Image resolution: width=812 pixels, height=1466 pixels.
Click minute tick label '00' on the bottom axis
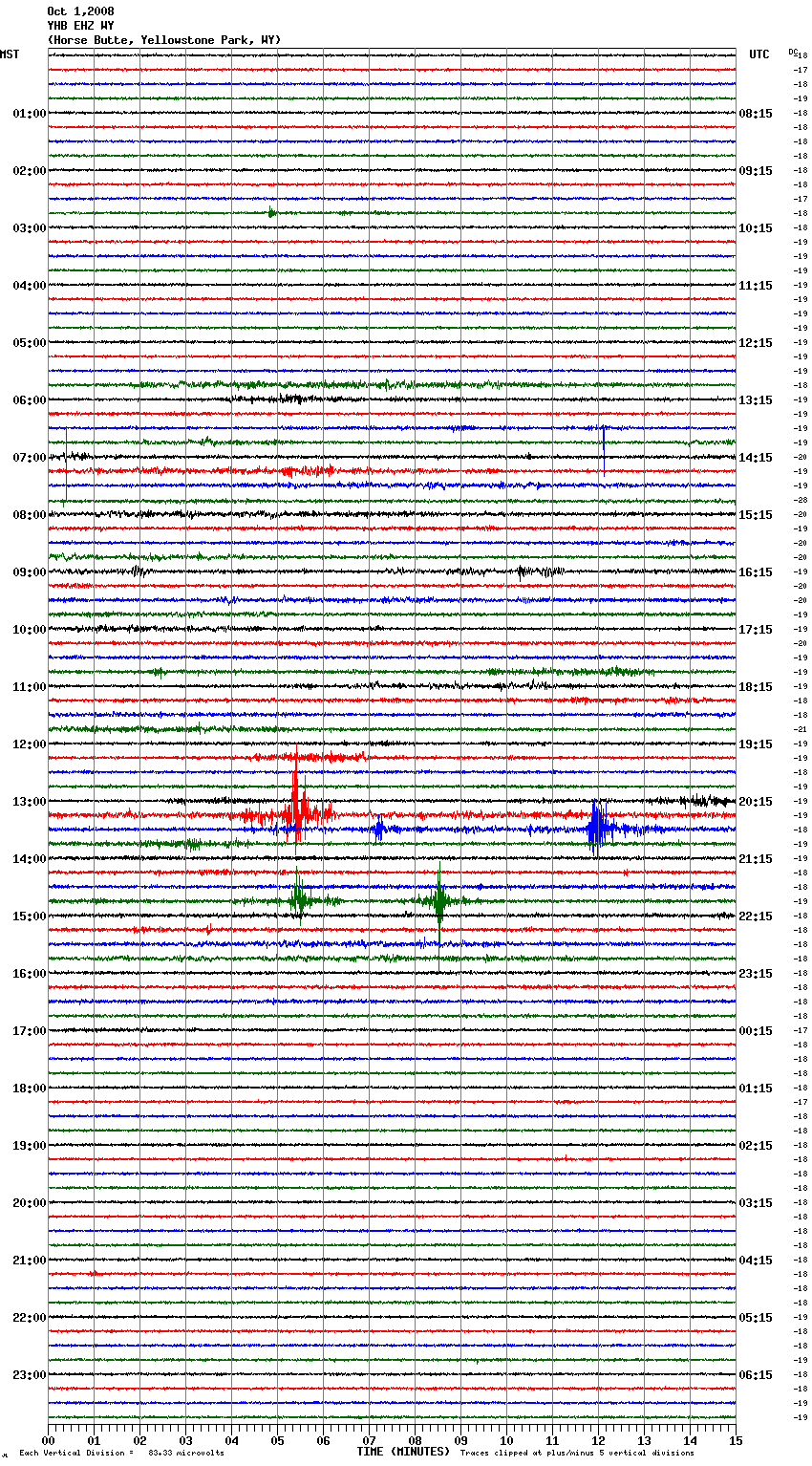pyautogui.click(x=48, y=1441)
